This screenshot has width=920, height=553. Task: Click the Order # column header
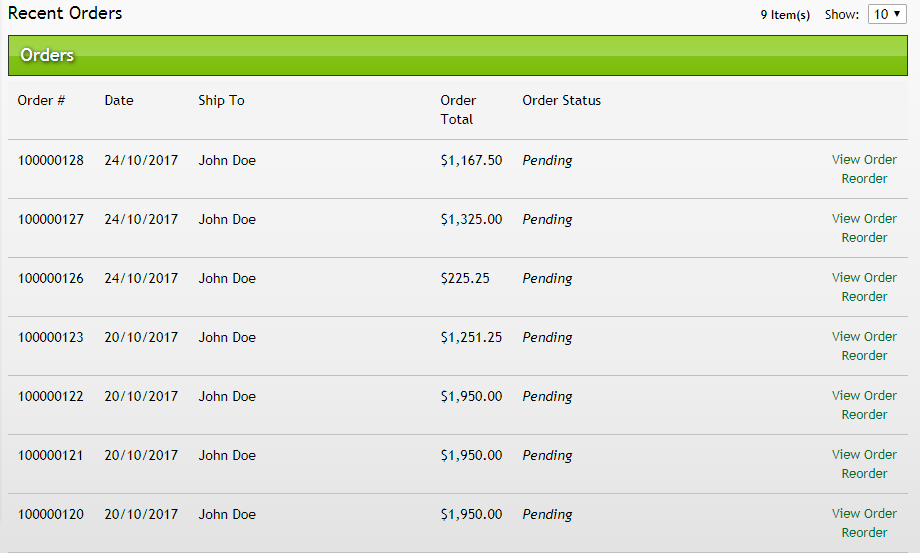pyautogui.click(x=41, y=100)
